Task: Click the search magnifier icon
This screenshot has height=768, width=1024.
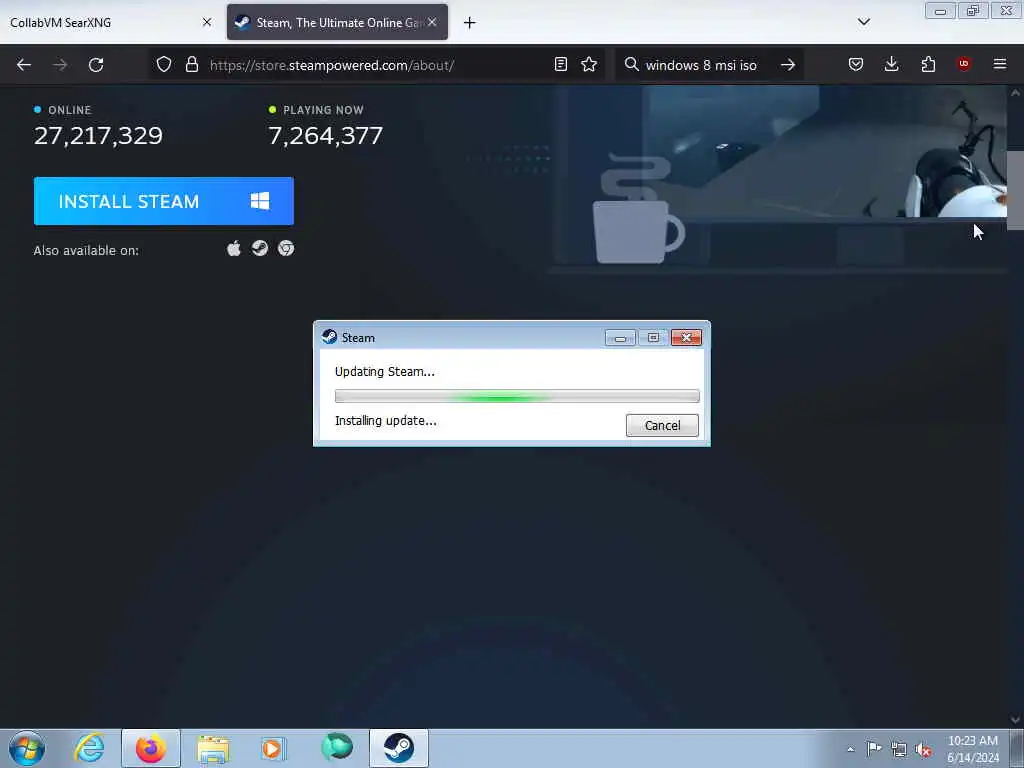Action: [x=632, y=64]
